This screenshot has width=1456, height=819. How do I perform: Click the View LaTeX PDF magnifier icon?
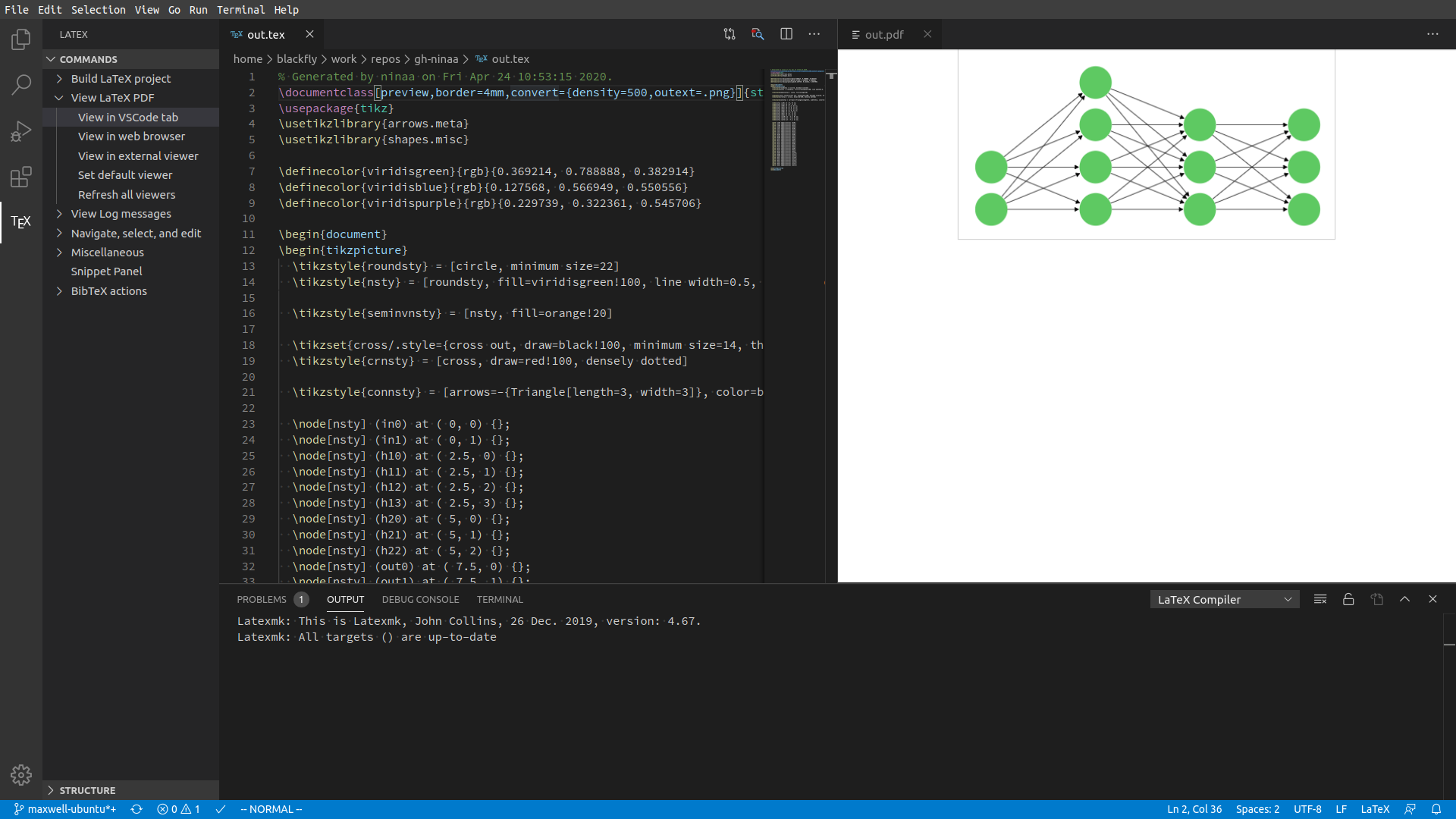758,34
